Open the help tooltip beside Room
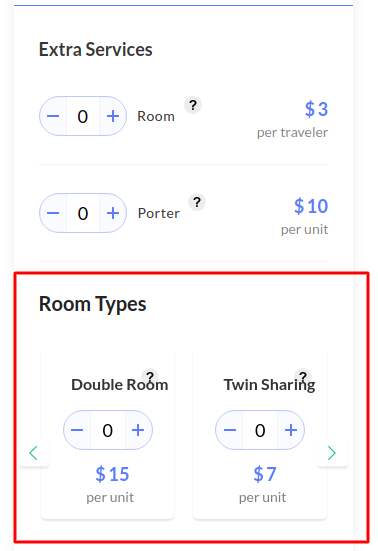The image size is (378, 551). (x=193, y=105)
